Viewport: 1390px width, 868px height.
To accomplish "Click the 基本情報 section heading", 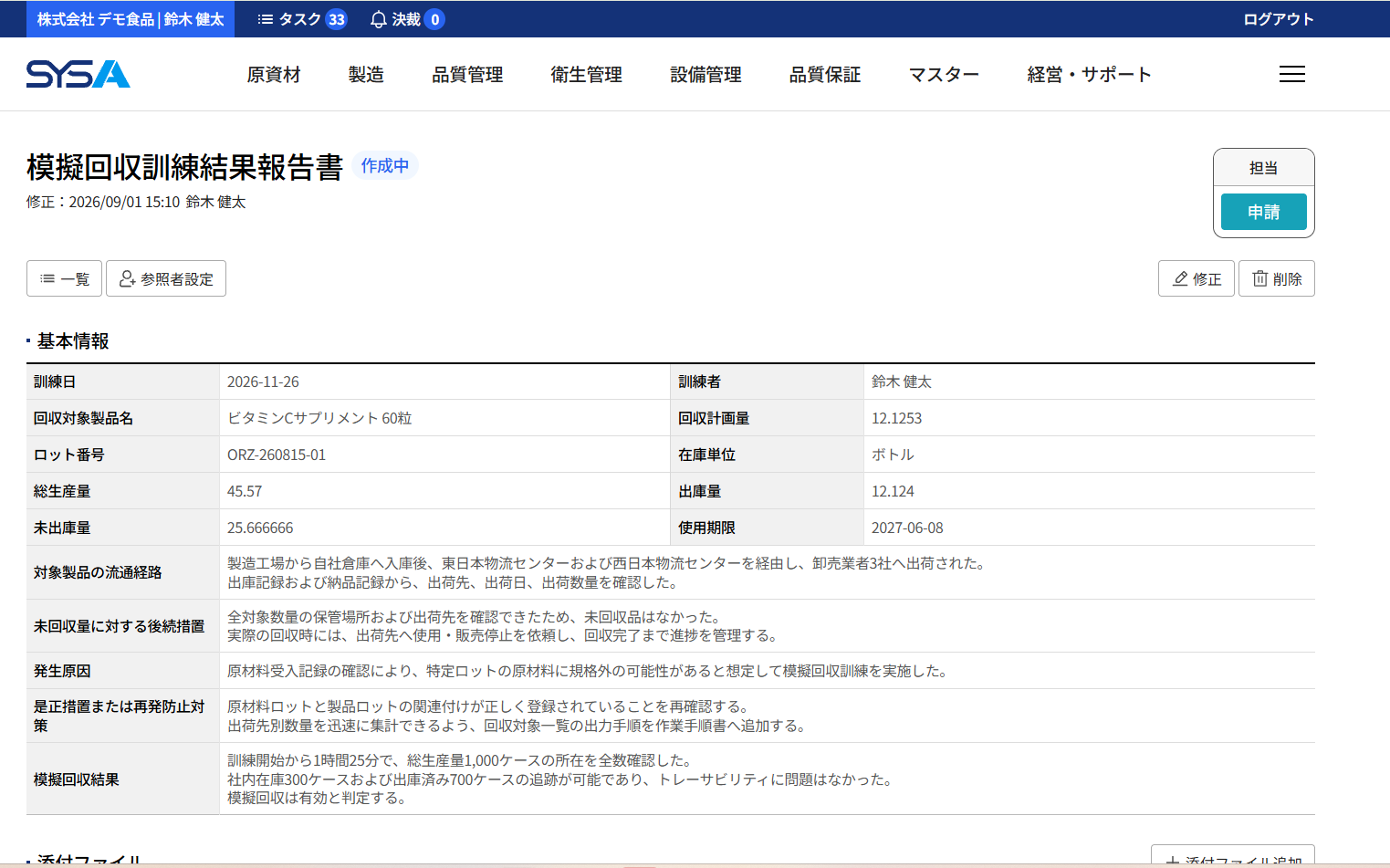I will point(73,340).
